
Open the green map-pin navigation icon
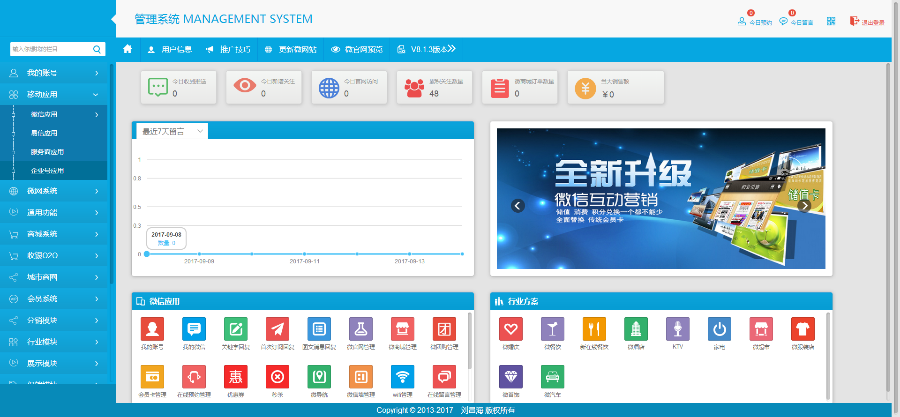(x=319, y=377)
